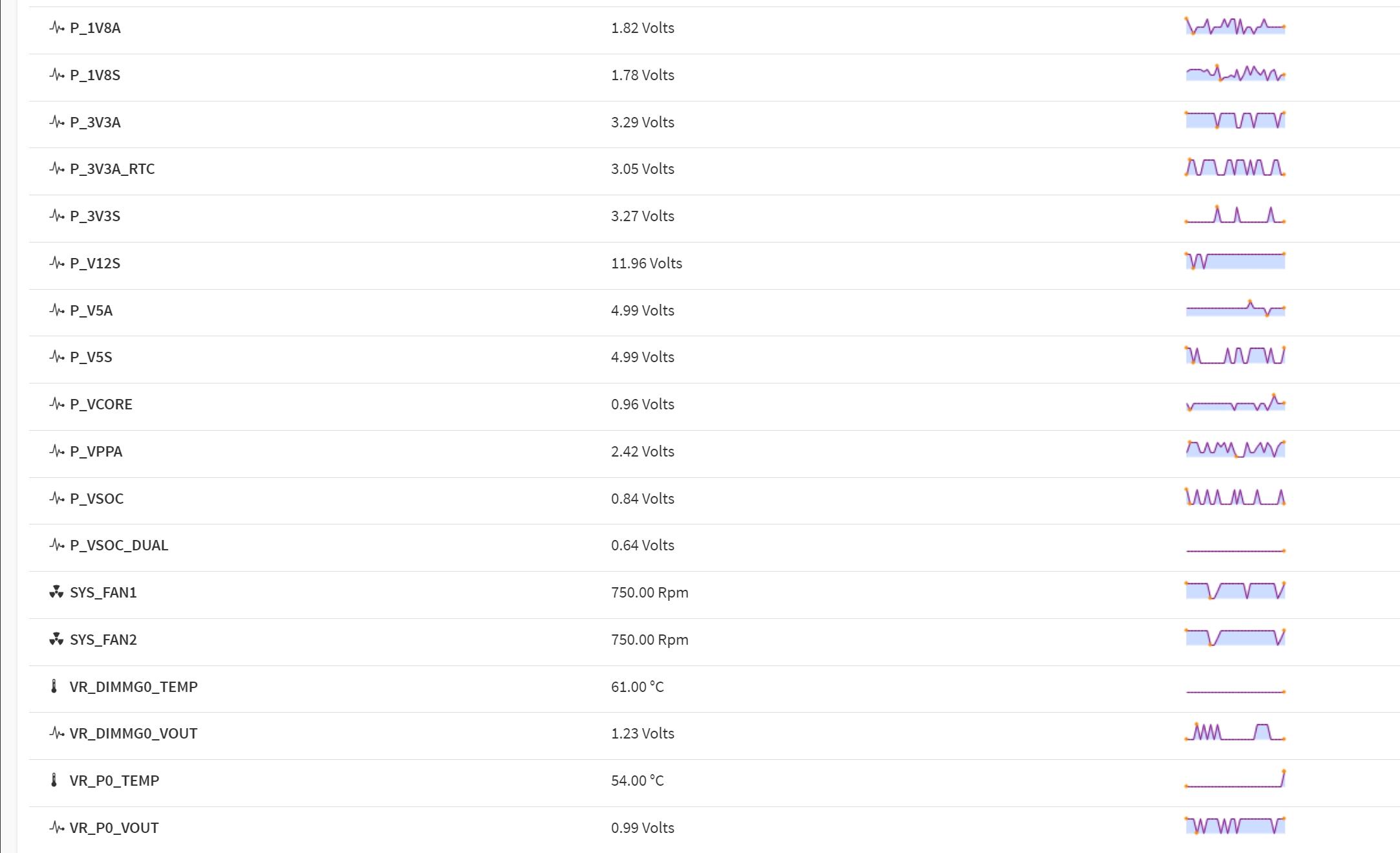This screenshot has width=1400, height=853.
Task: Click the thermometer icon for VR_P0_TEMP
Action: pyautogui.click(x=54, y=781)
